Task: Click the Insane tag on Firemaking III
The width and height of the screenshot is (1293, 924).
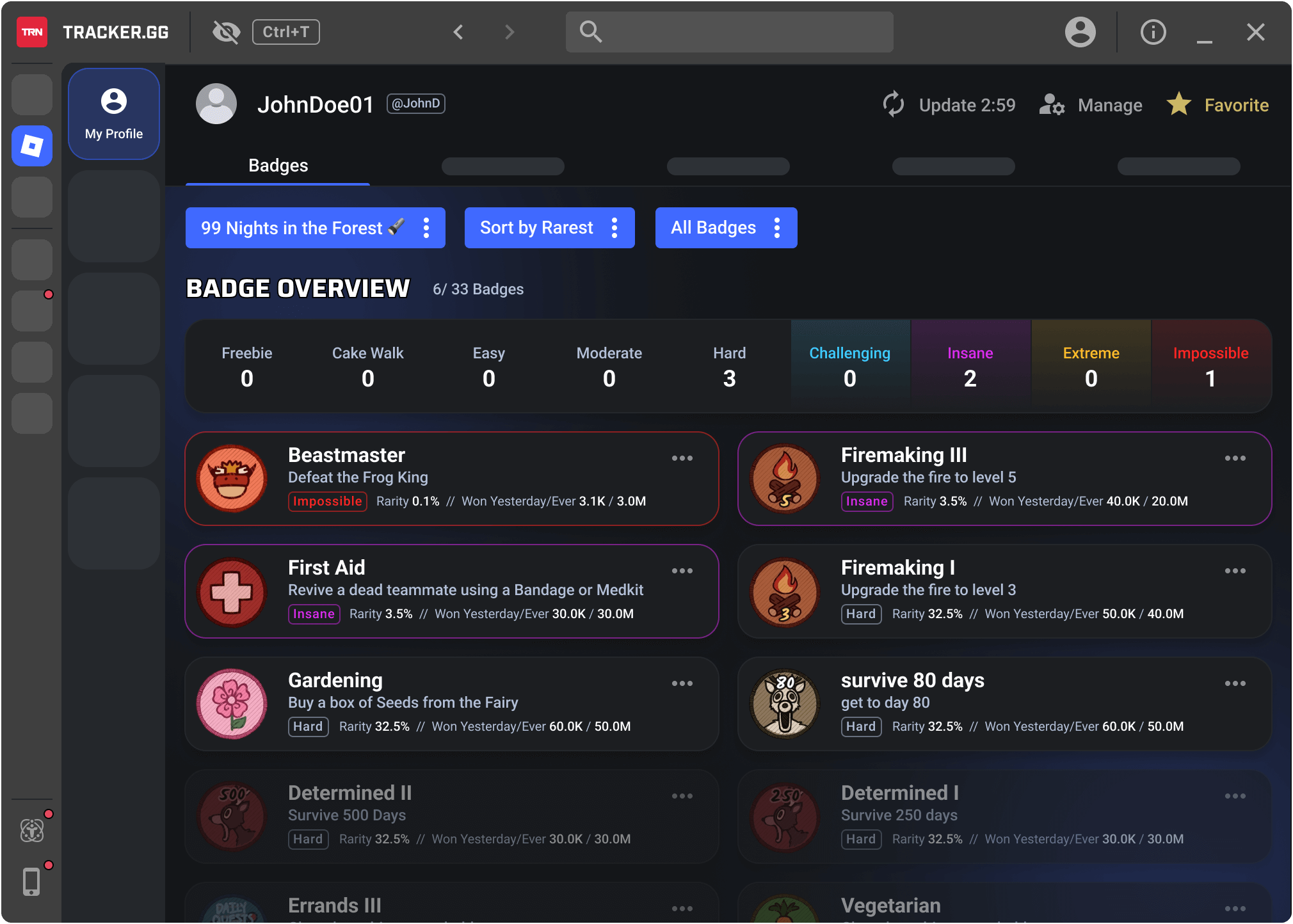Action: 867,501
